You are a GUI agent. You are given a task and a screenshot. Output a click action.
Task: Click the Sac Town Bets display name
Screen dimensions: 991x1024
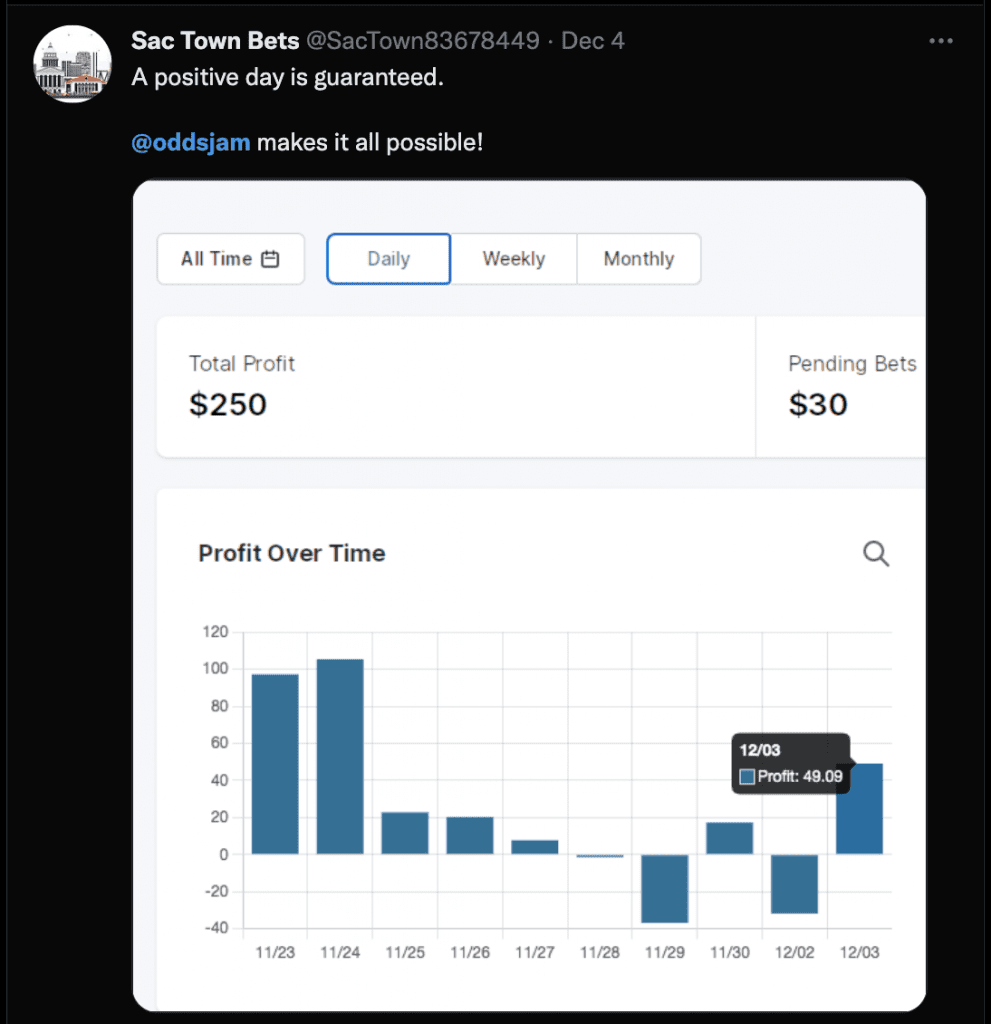[x=215, y=41]
